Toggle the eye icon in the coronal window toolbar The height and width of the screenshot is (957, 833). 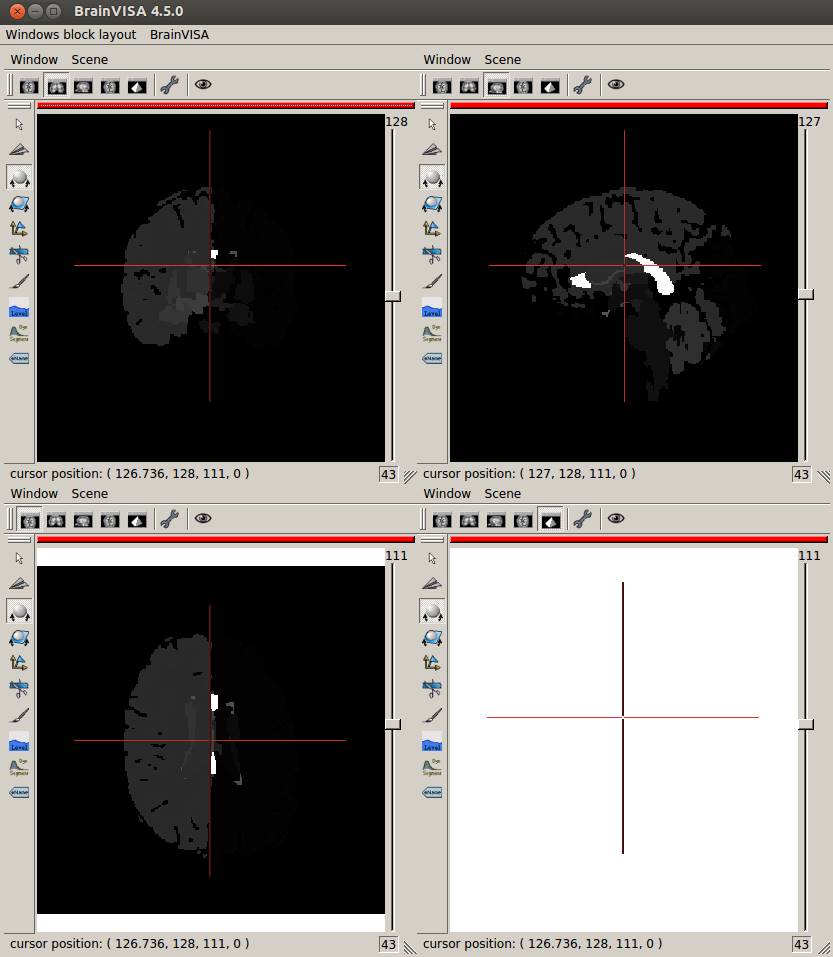point(203,85)
